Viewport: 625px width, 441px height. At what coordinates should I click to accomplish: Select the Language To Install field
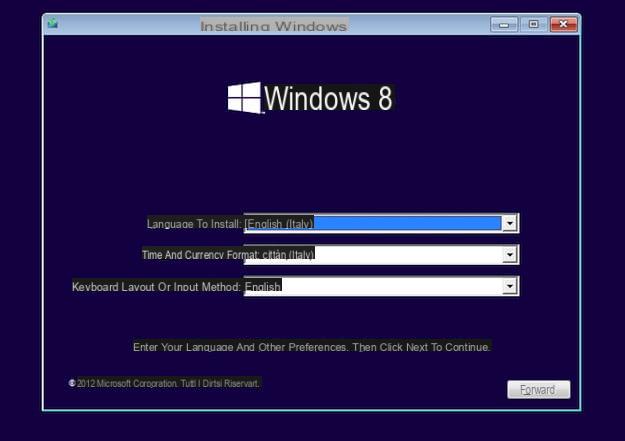381,223
